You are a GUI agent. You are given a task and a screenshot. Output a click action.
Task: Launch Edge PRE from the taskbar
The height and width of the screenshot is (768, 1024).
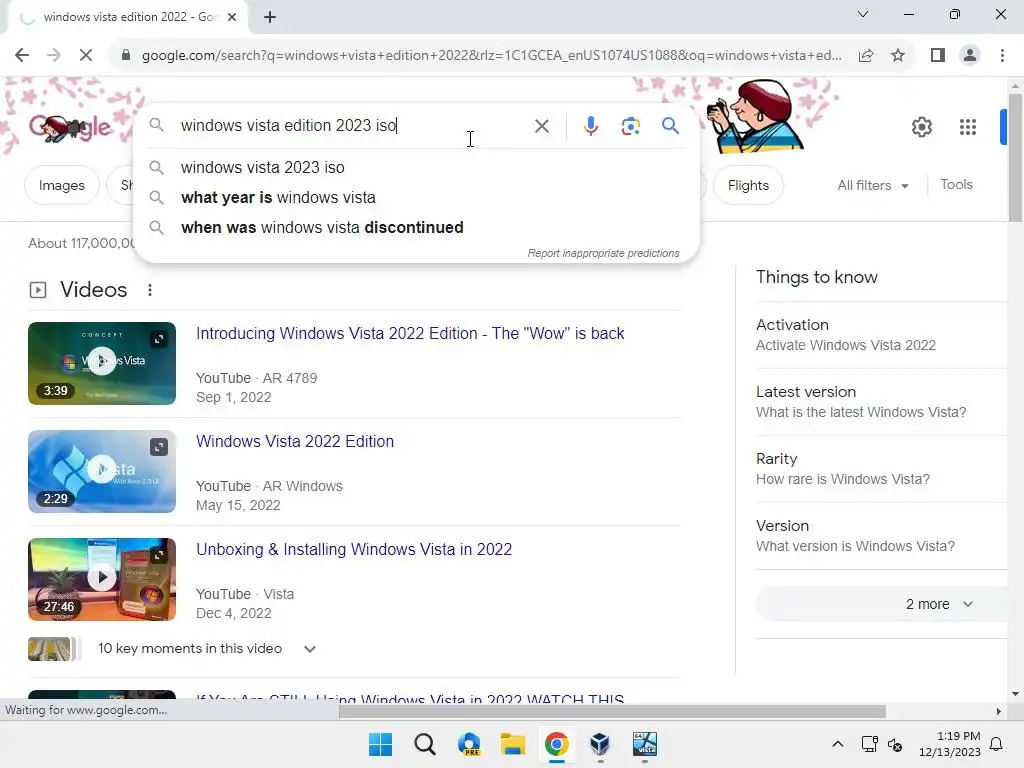pyautogui.click(x=469, y=744)
